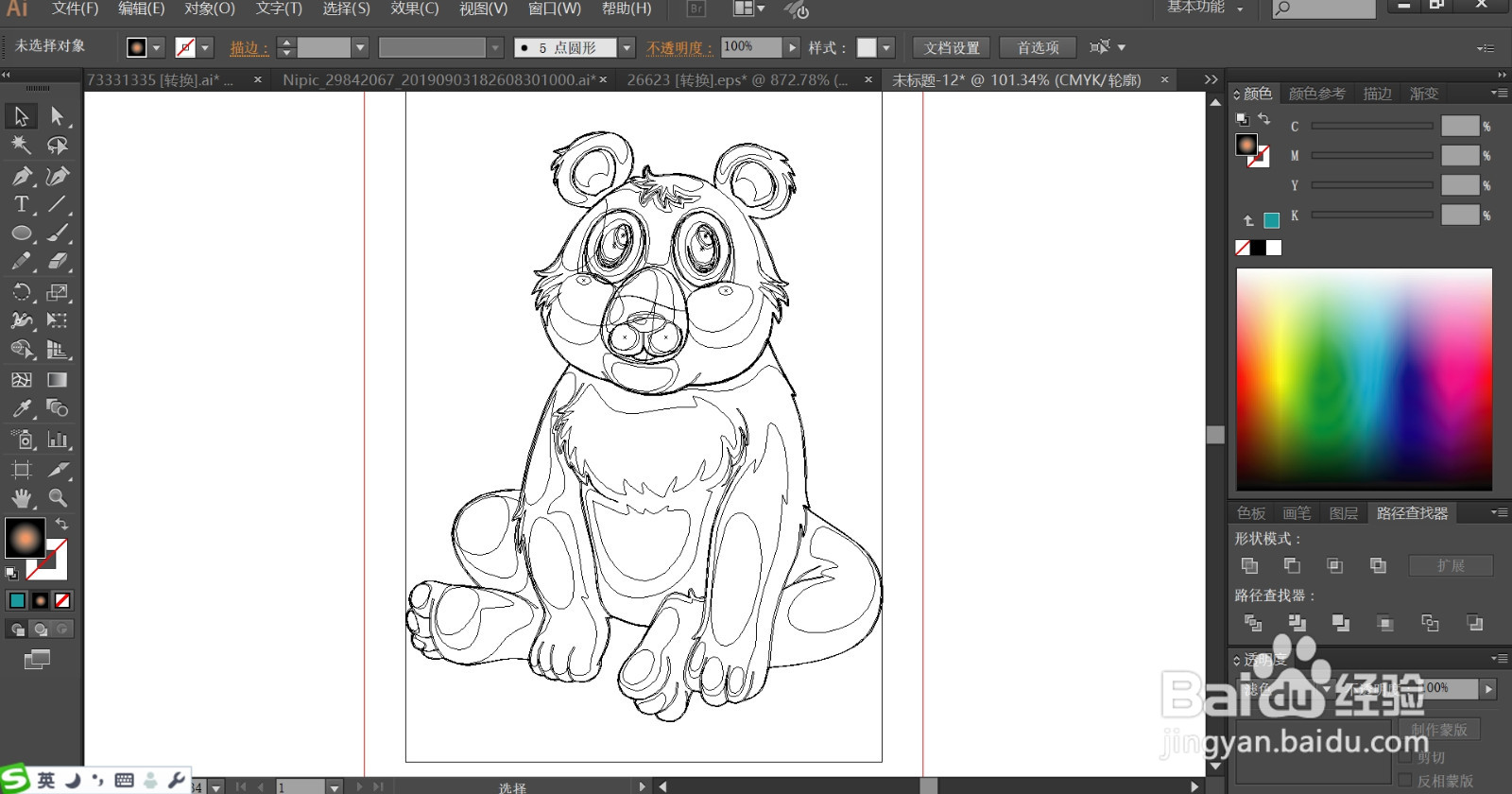
Task: Open the 对象(O) menu
Action: click(x=209, y=9)
